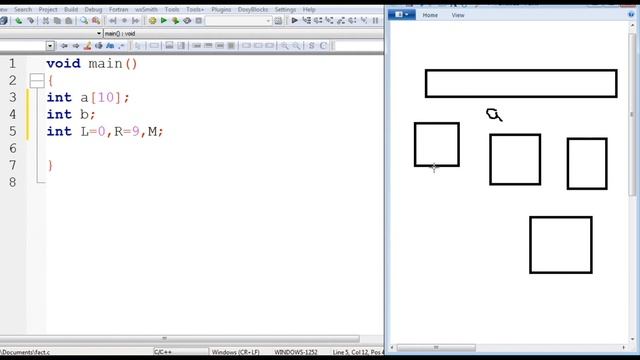Viewport: 640px width, 360px height.
Task: Open the Build menu
Action: click(x=71, y=9)
